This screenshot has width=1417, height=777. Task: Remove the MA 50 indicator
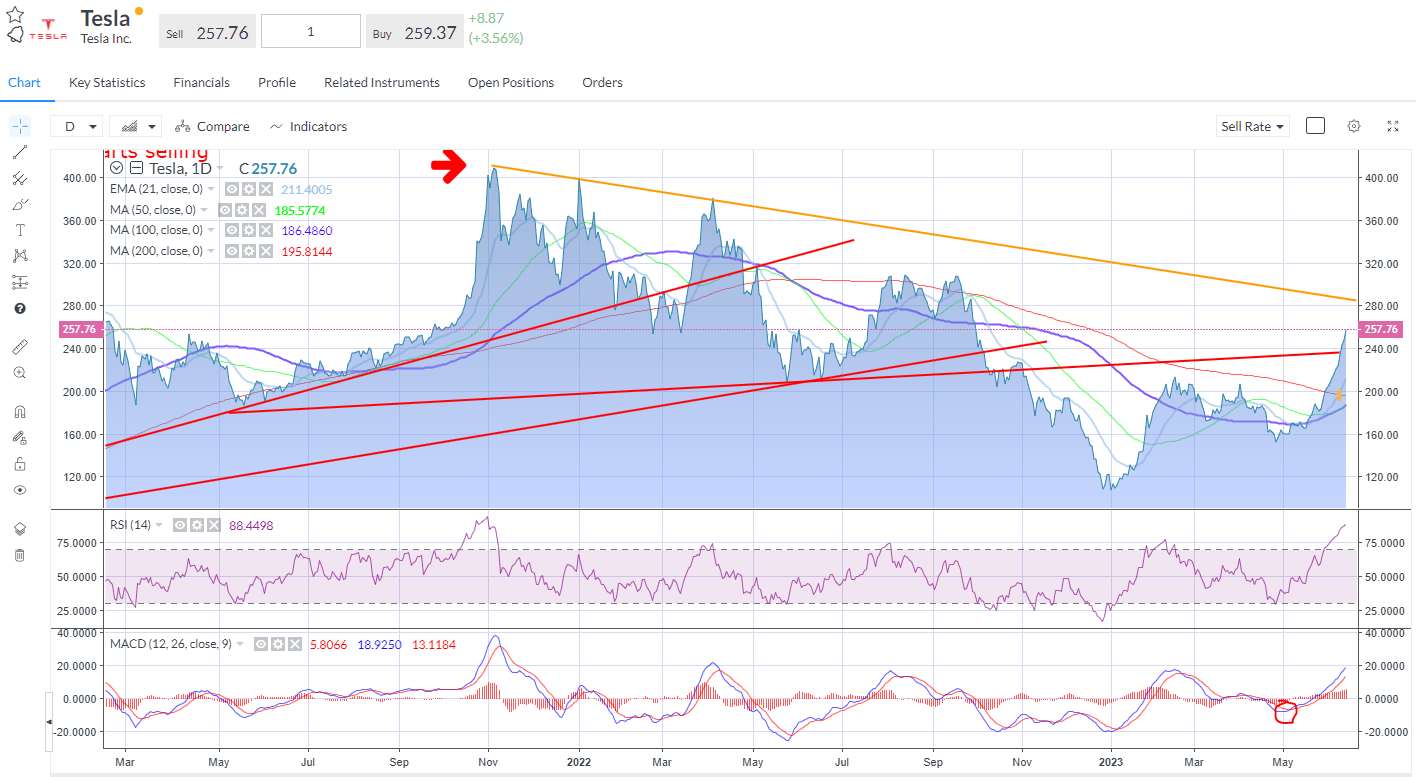pos(258,210)
